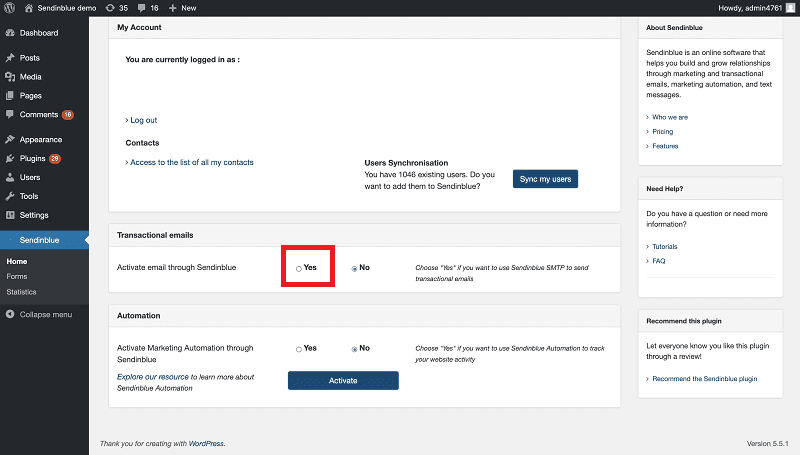
Task: Select No for Marketing Automation
Action: coord(354,349)
